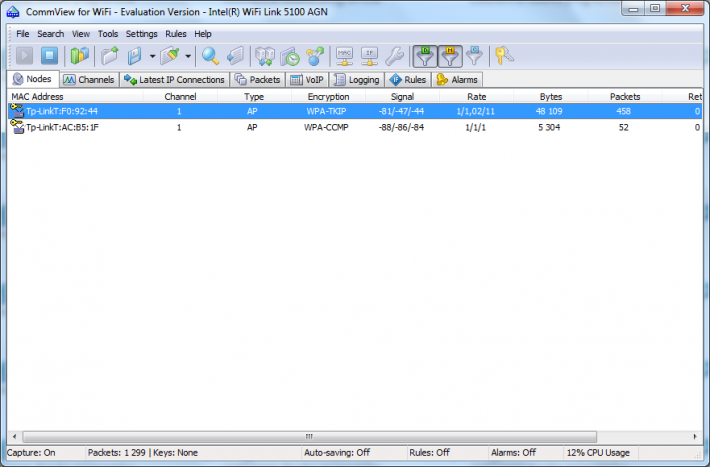
Task: Open the Rules menu
Action: tap(176, 34)
